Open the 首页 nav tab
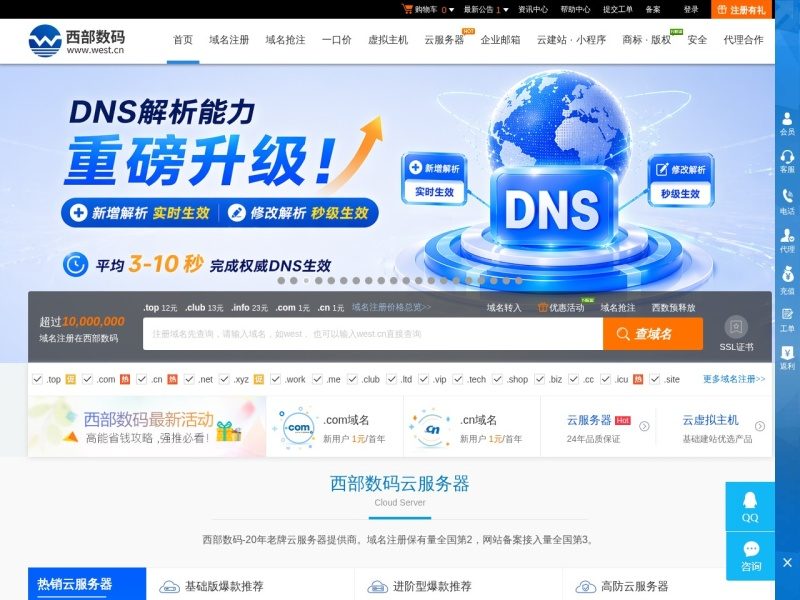The image size is (800, 600). click(183, 40)
